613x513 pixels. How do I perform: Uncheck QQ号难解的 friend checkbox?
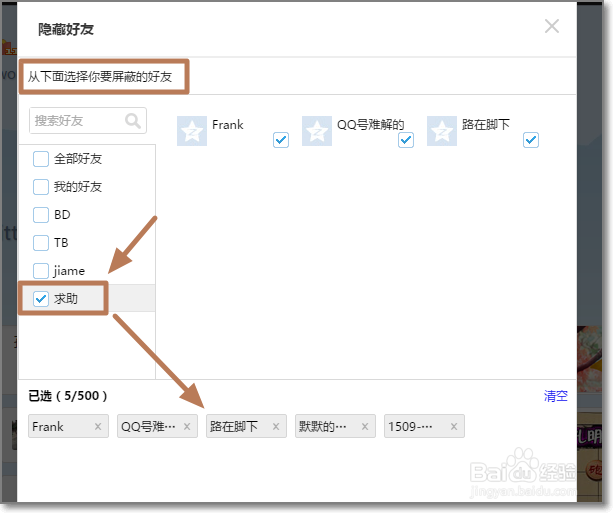406,140
